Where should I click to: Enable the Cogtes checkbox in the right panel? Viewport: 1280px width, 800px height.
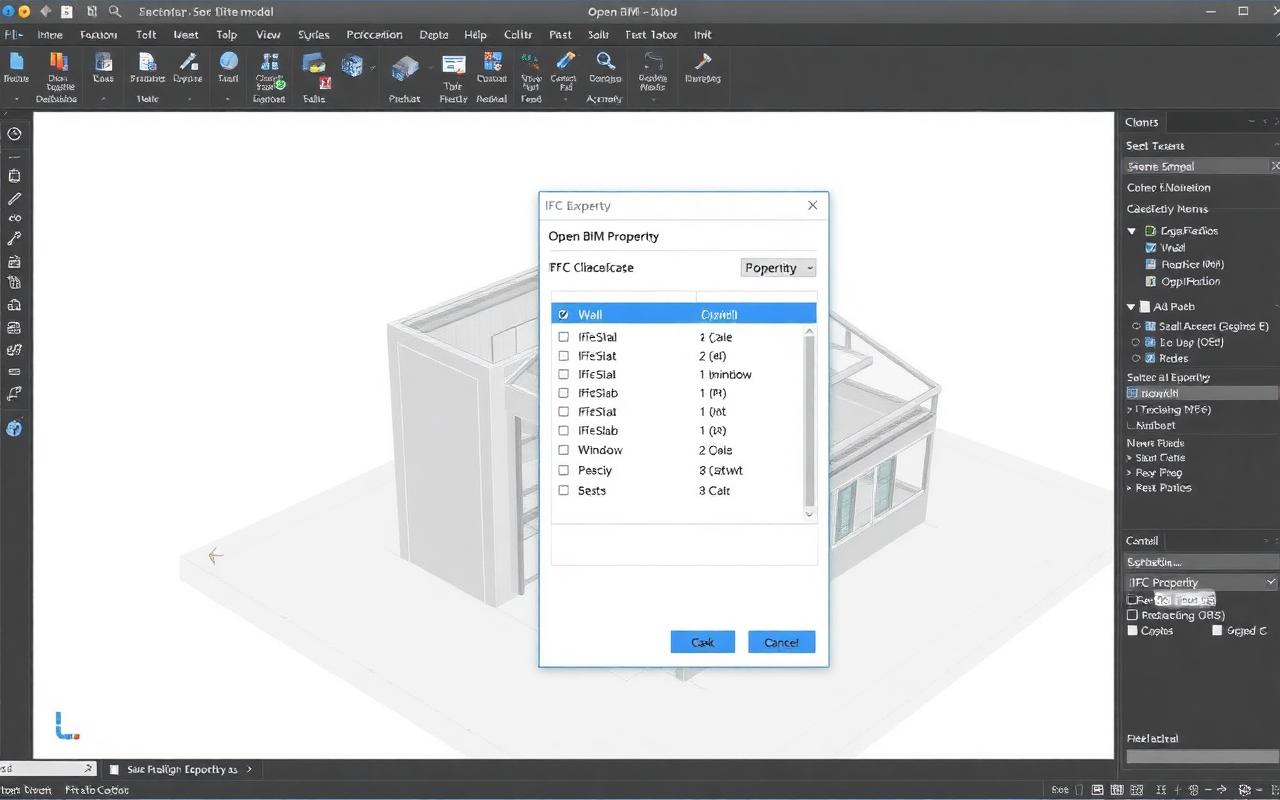(1132, 631)
